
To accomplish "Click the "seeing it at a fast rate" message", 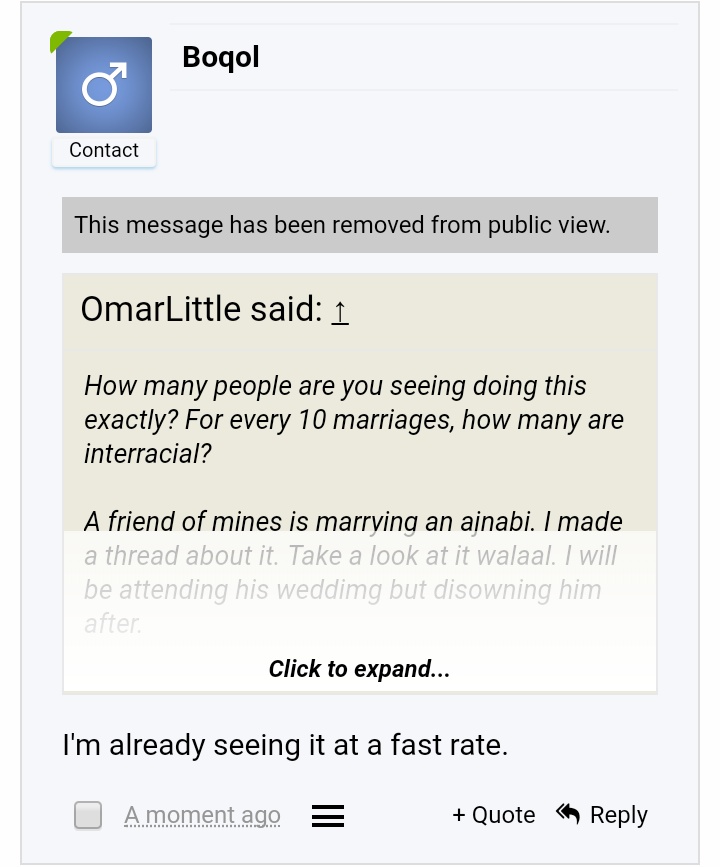I will click(285, 745).
